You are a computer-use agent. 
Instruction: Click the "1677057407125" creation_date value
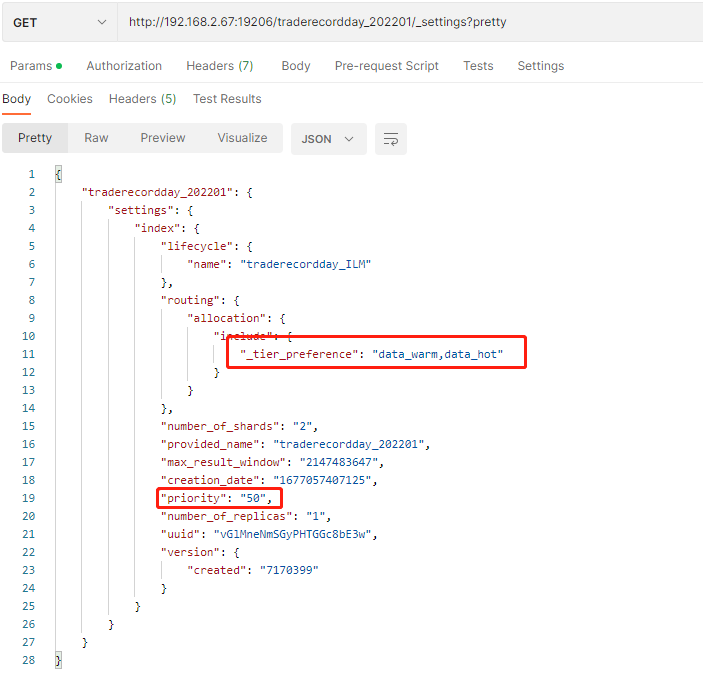click(x=322, y=480)
